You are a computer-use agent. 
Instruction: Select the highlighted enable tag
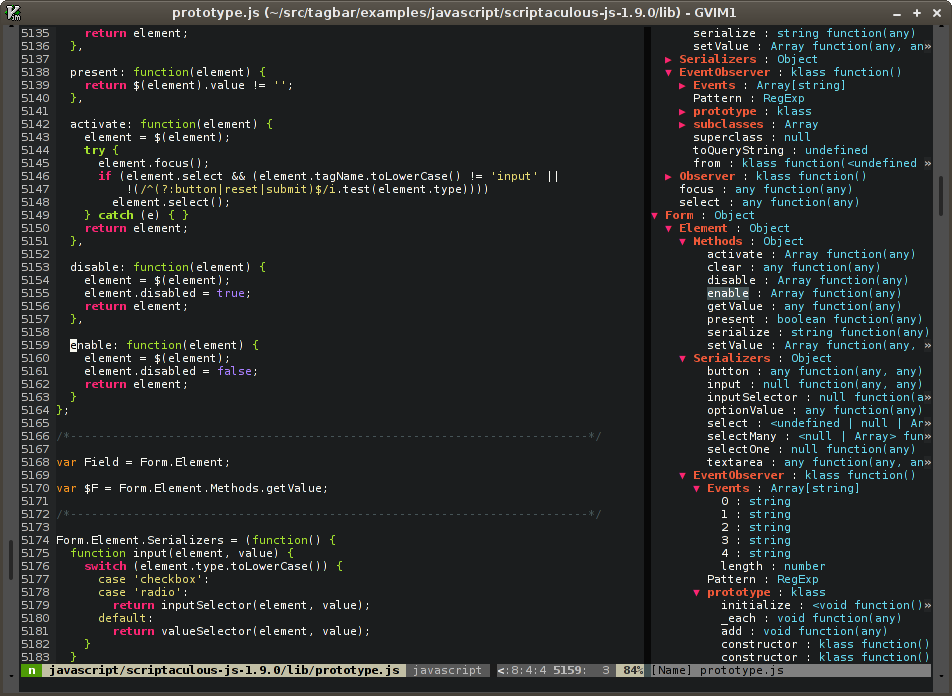727,293
